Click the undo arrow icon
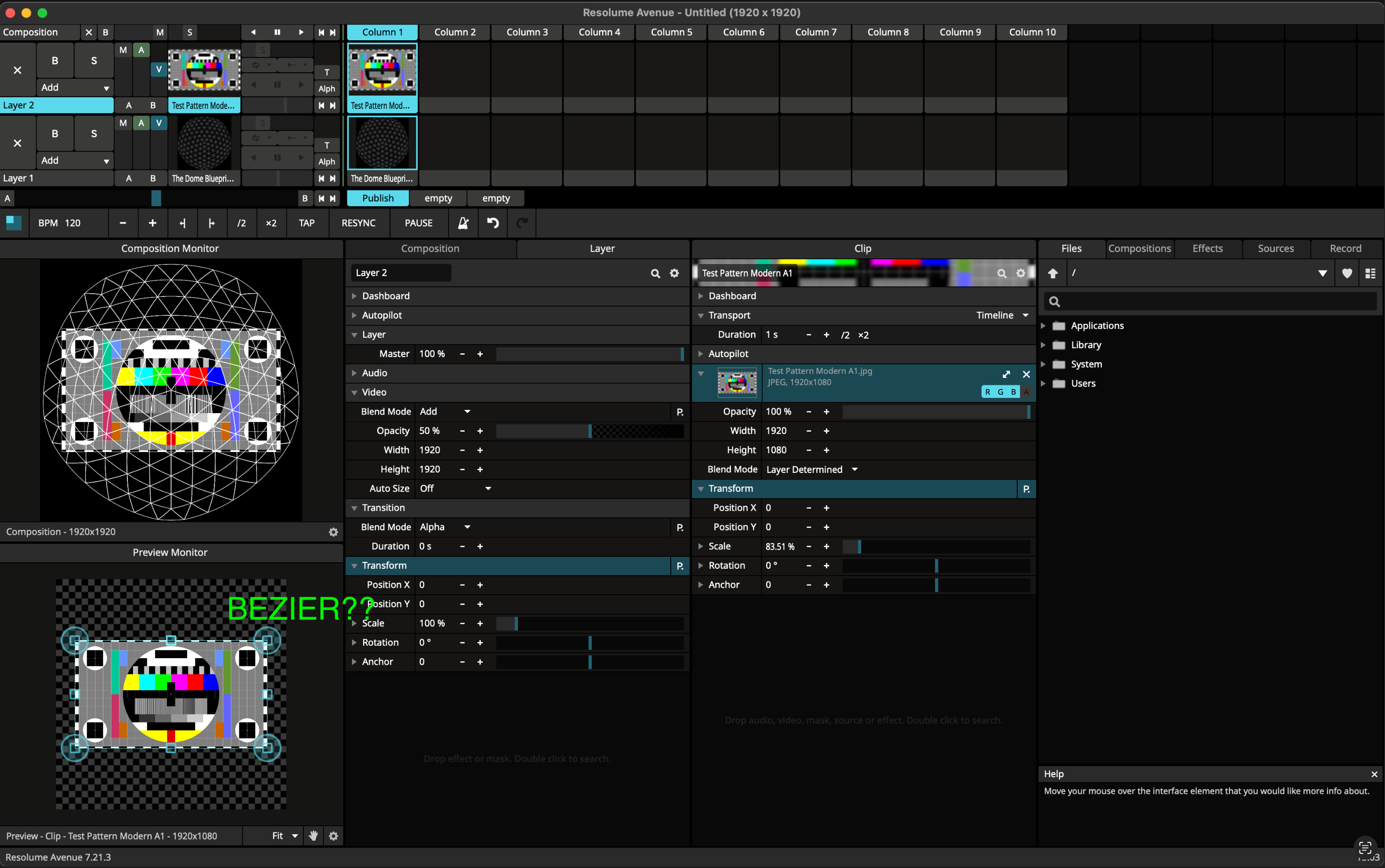The height and width of the screenshot is (868, 1385). [493, 223]
